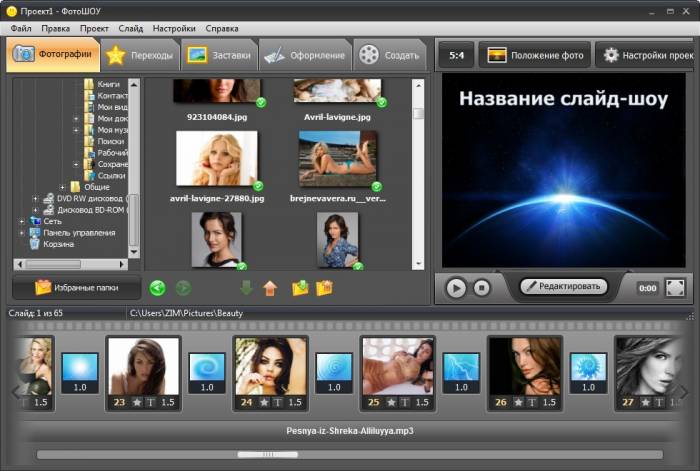Switch to the Оформление tab
The height and width of the screenshot is (471, 700).
[x=305, y=55]
